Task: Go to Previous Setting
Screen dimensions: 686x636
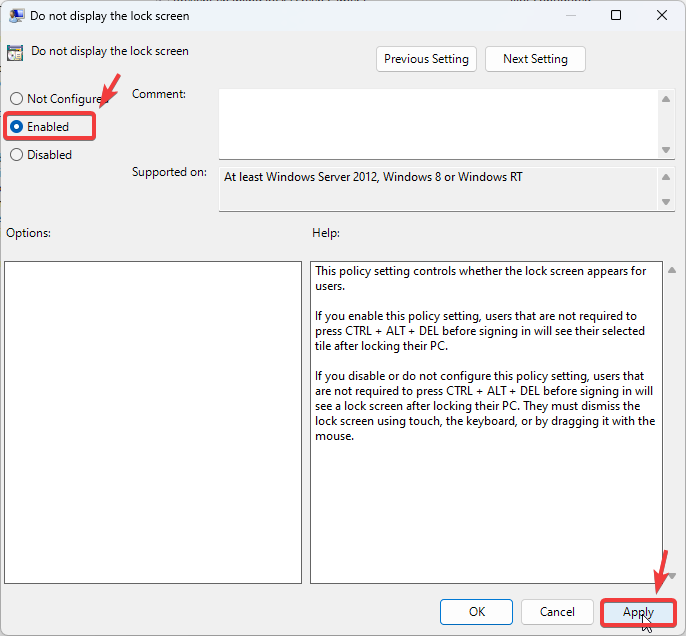Action: point(426,59)
